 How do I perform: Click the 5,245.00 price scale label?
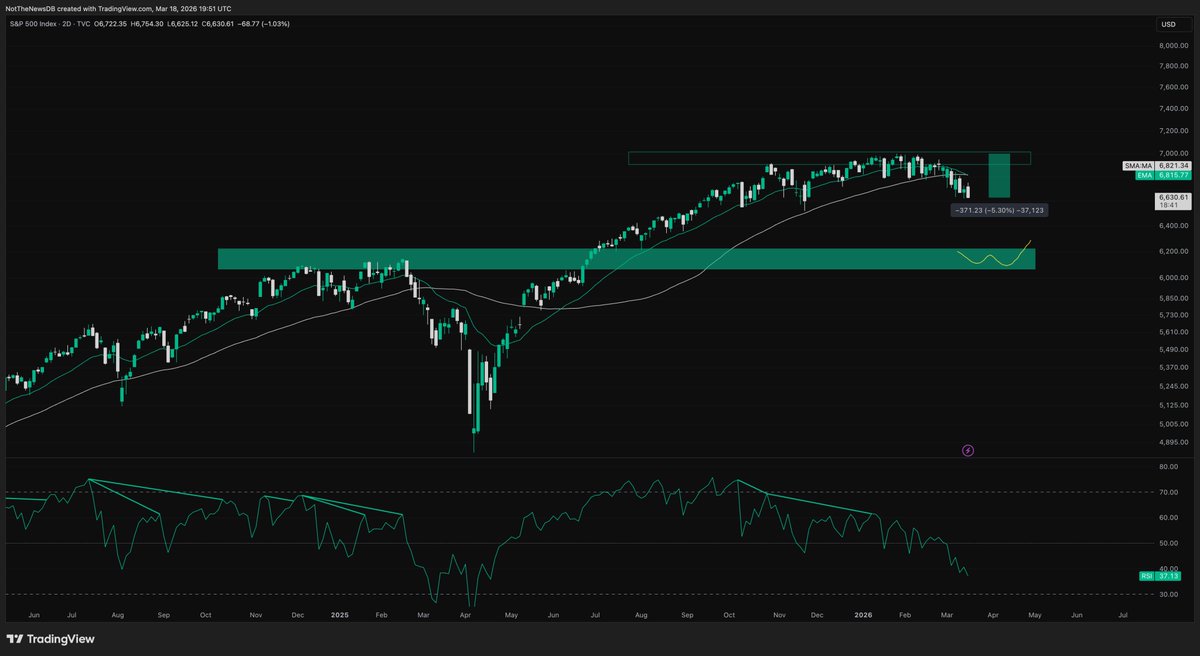point(1175,386)
